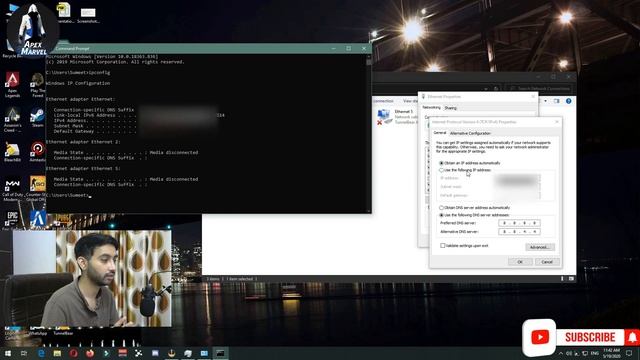
Task: Open the Epic Games desktop shortcut
Action: tap(12, 220)
